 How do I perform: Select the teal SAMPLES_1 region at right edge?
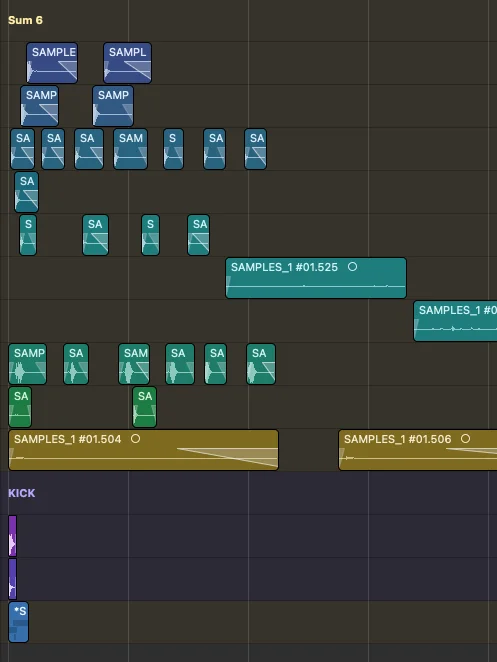[x=455, y=321]
